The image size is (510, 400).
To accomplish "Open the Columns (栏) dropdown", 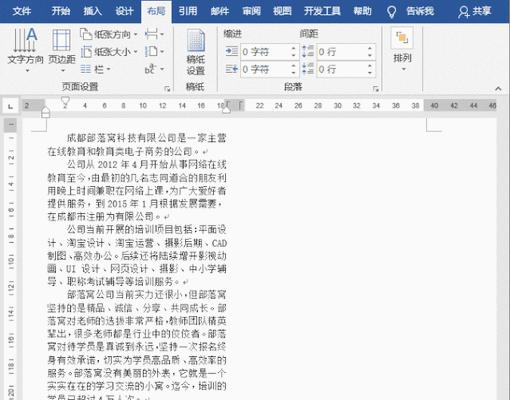I will (x=96, y=69).
